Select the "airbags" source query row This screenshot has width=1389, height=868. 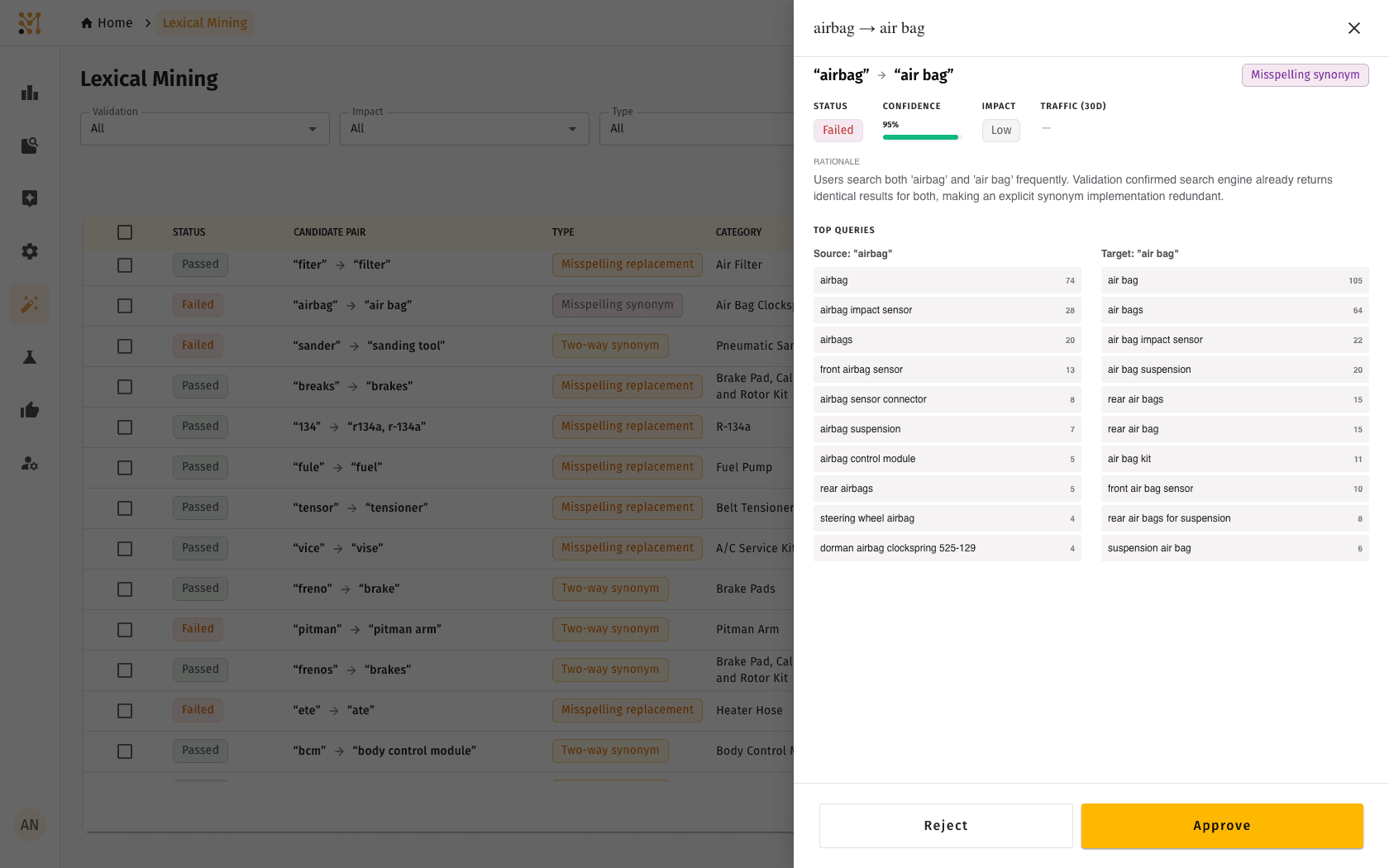coord(947,340)
